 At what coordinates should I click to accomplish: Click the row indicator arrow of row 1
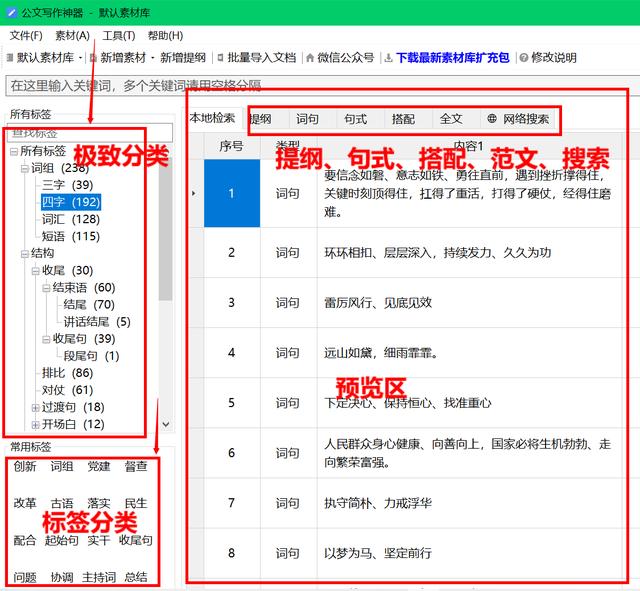[193, 193]
